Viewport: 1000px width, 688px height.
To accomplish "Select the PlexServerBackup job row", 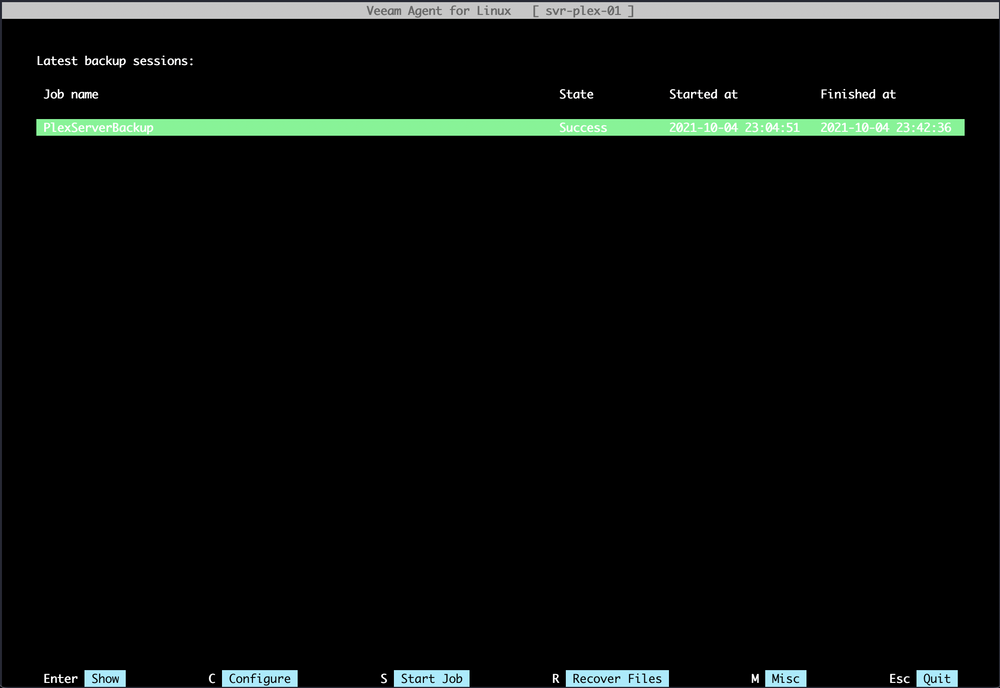I will (500, 128).
